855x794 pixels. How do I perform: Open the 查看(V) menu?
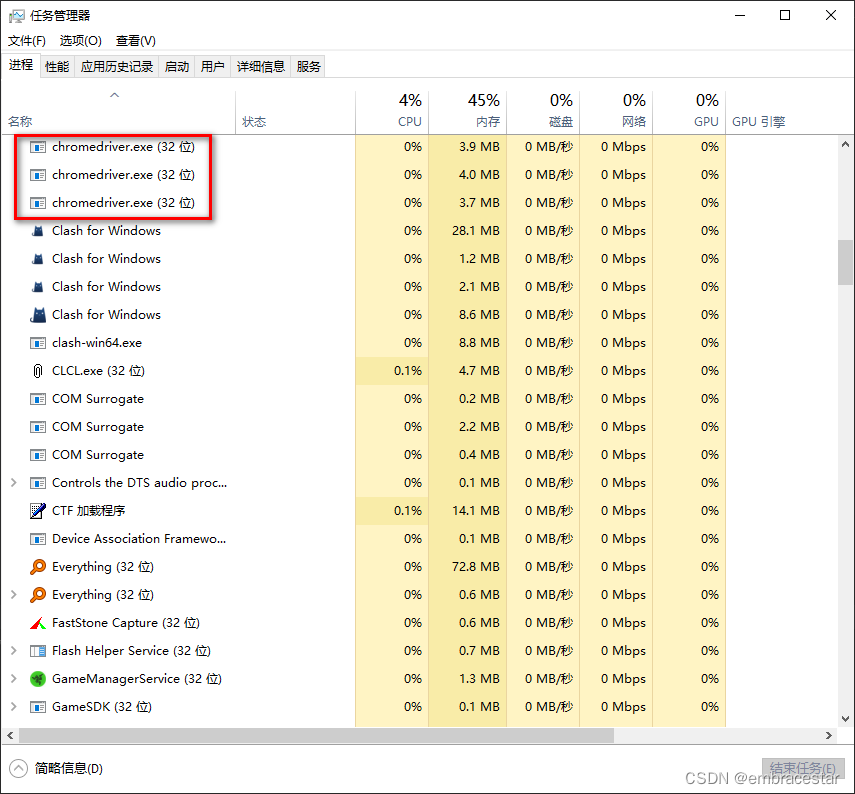[x=135, y=41]
